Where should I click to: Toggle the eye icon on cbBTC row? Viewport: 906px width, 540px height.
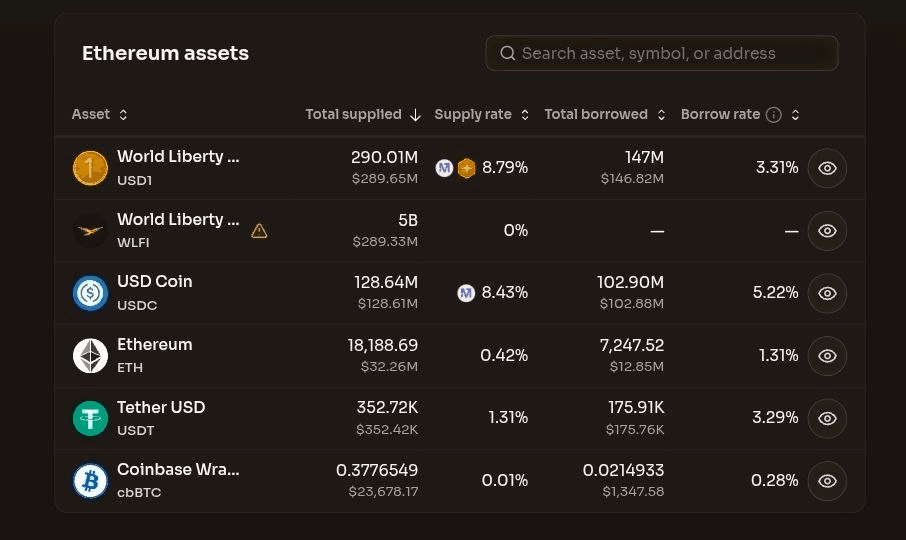click(827, 481)
